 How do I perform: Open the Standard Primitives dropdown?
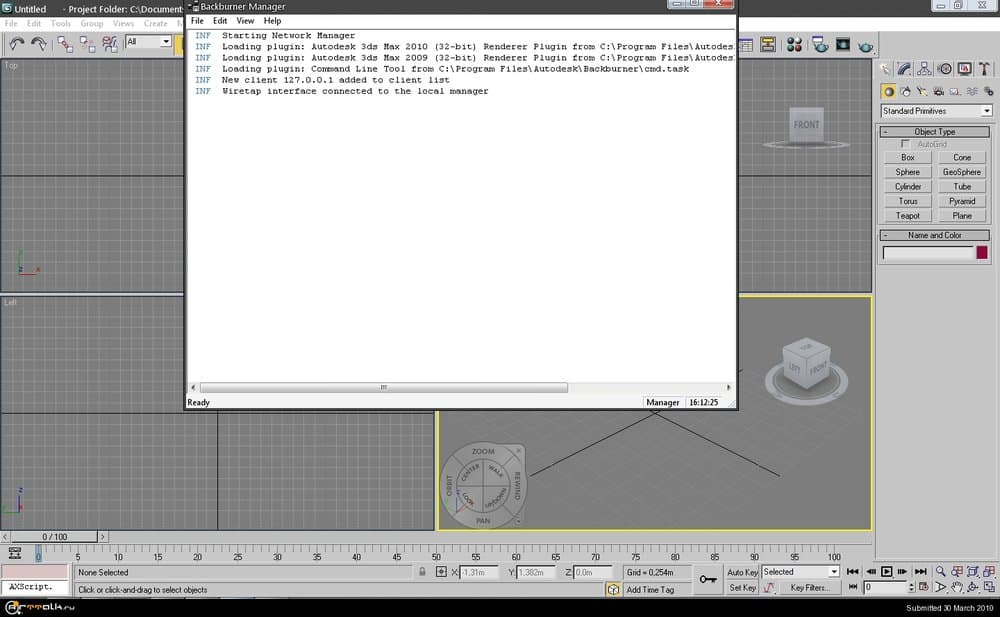pyautogui.click(x=936, y=111)
